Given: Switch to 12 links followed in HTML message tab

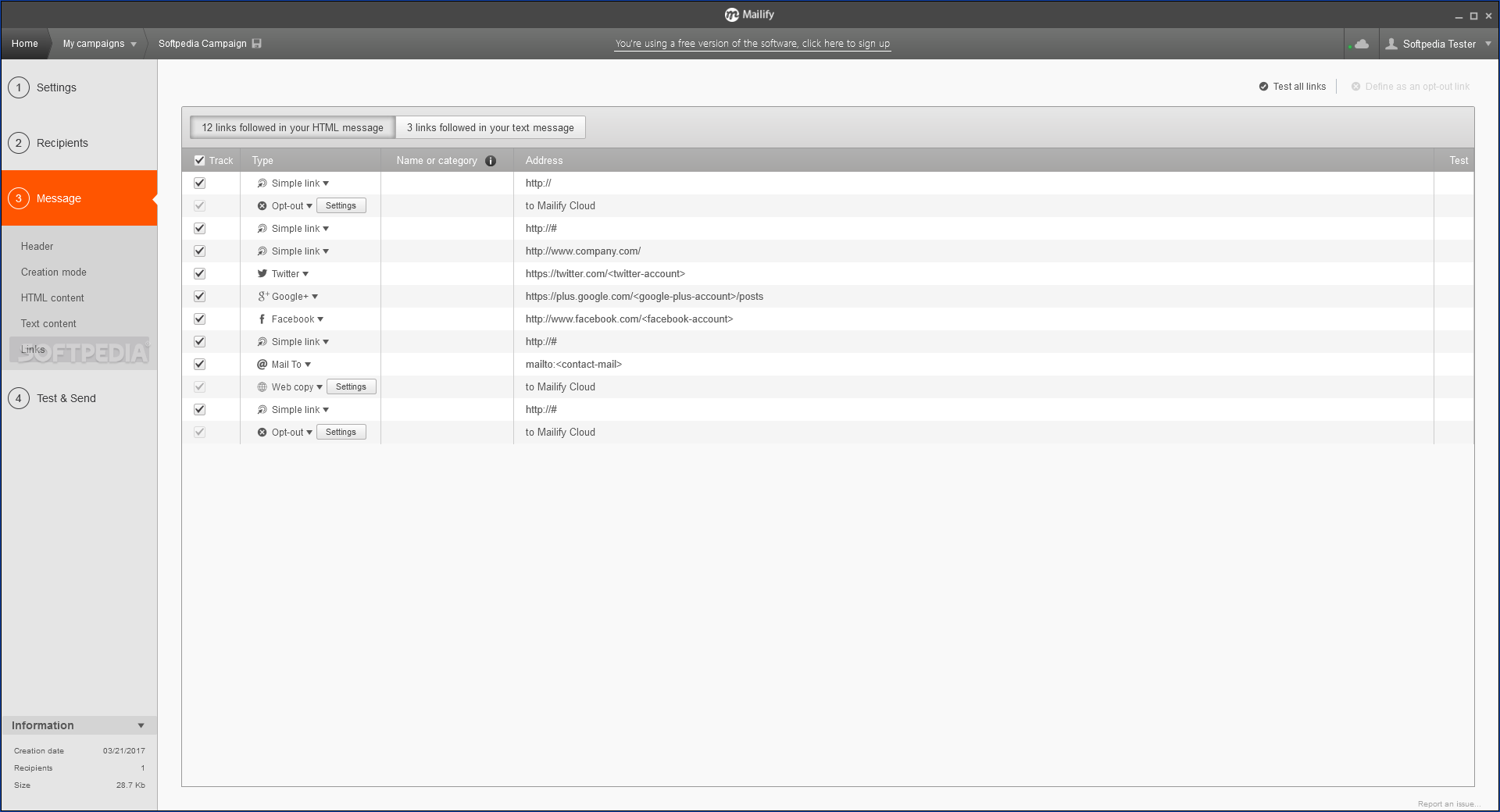Looking at the screenshot, I should (292, 127).
